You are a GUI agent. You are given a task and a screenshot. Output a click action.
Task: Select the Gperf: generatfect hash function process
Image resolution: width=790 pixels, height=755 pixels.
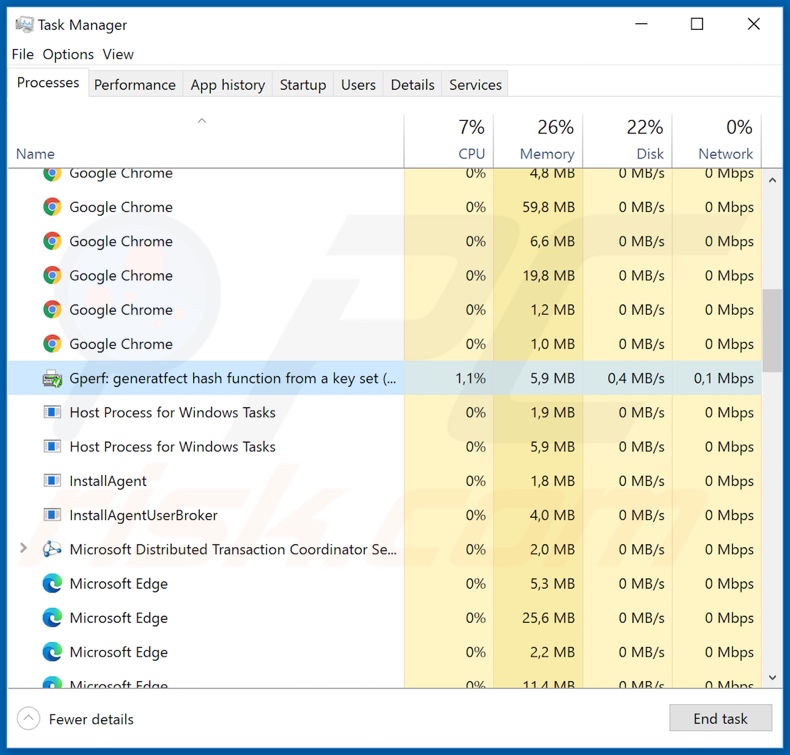384,378
